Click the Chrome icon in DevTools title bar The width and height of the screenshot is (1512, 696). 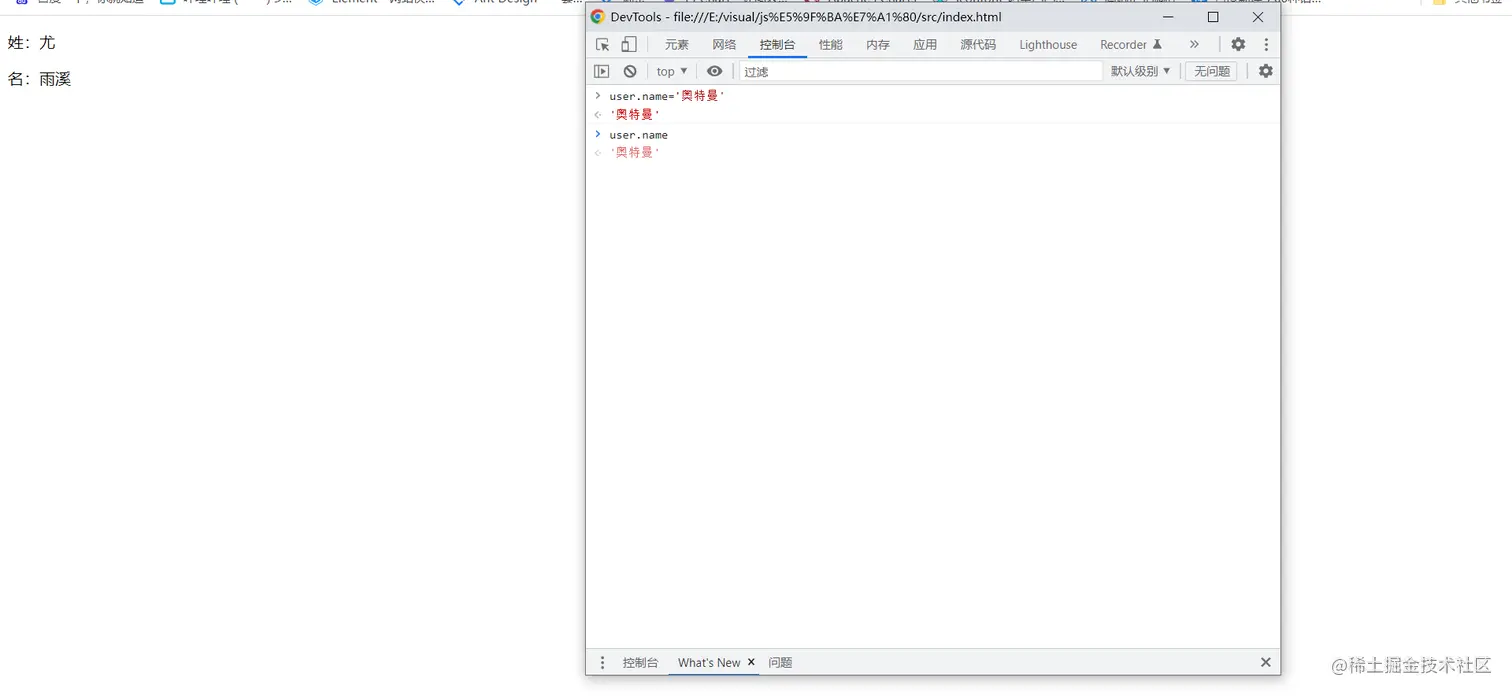click(598, 17)
